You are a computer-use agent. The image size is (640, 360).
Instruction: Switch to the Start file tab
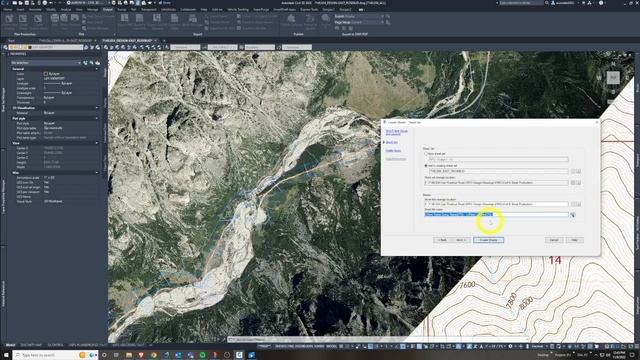(x=11, y=41)
